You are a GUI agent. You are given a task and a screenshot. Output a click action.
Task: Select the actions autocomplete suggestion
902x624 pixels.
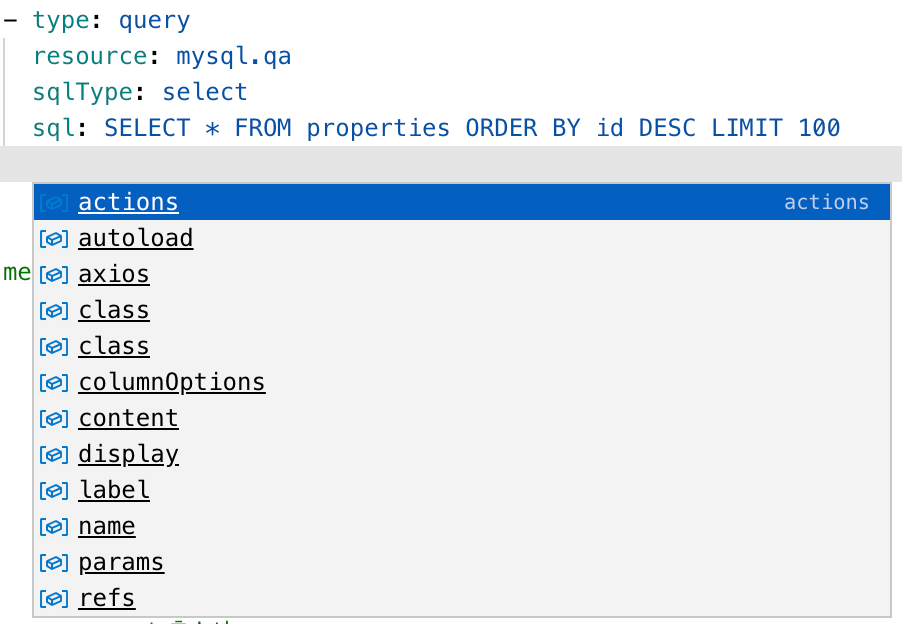[x=462, y=202]
